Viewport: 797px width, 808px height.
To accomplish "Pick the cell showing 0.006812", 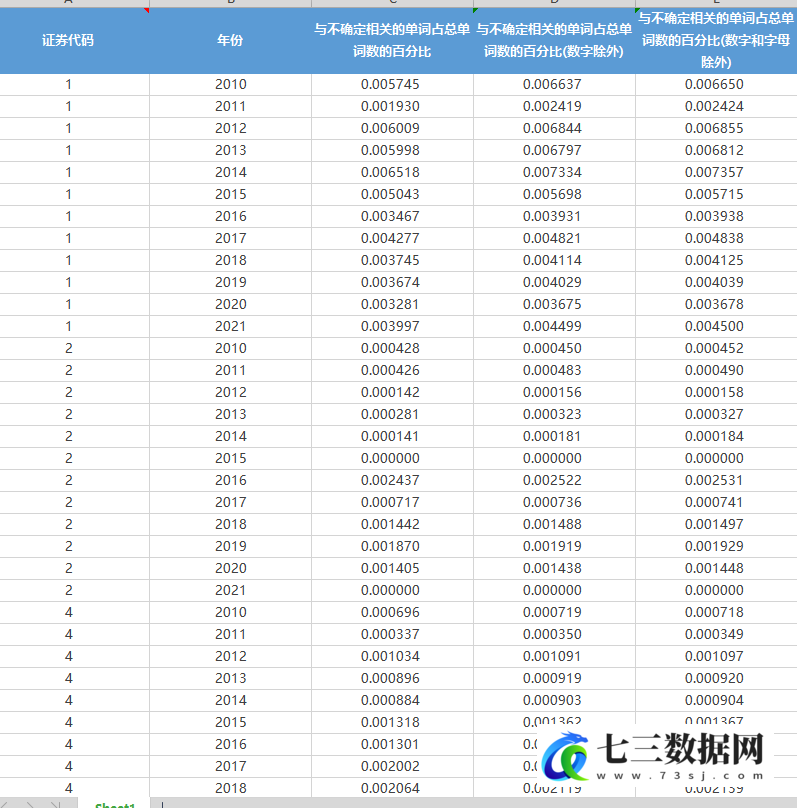I will pyautogui.click(x=716, y=150).
